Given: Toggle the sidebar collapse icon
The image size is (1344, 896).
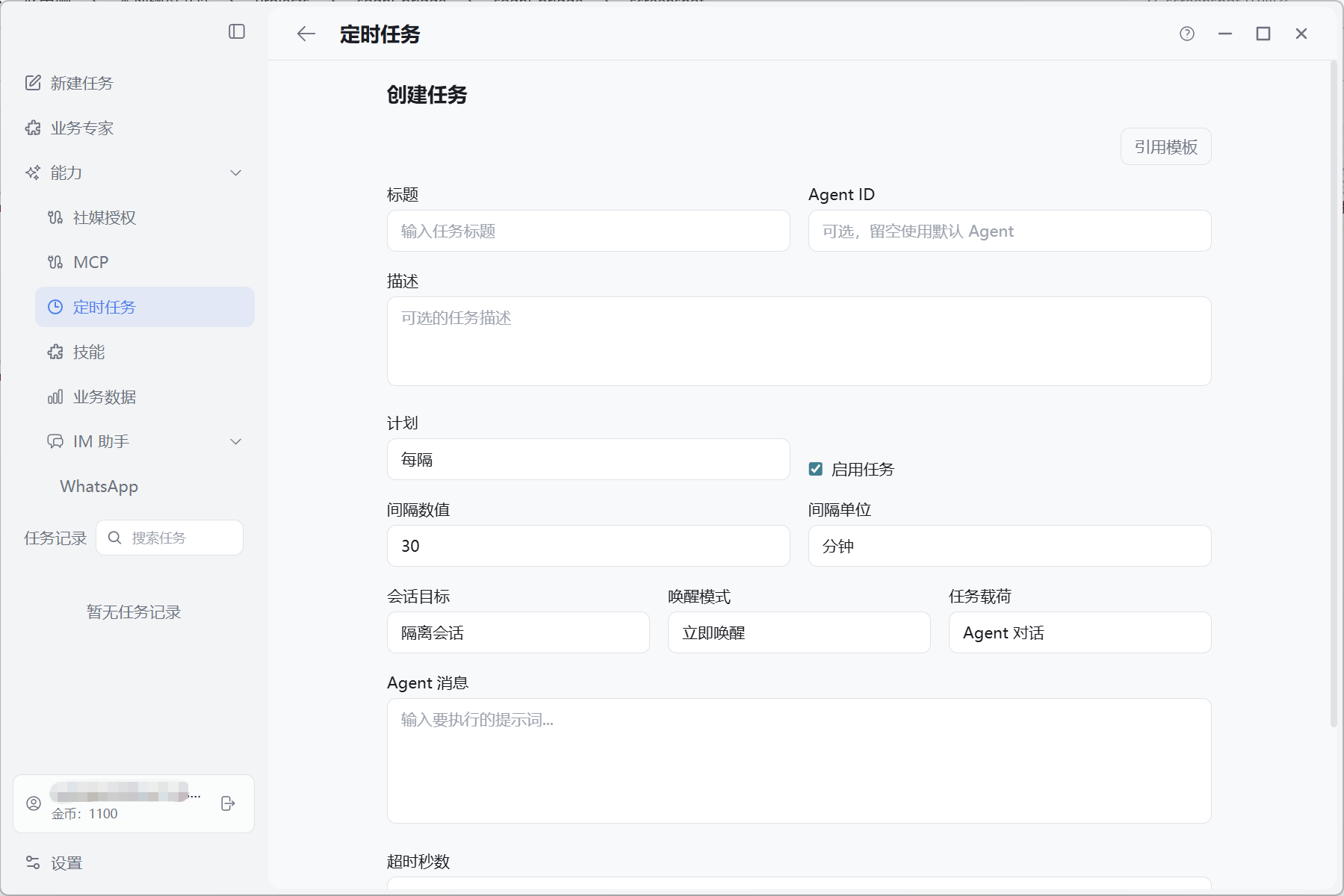Looking at the screenshot, I should coord(237,31).
